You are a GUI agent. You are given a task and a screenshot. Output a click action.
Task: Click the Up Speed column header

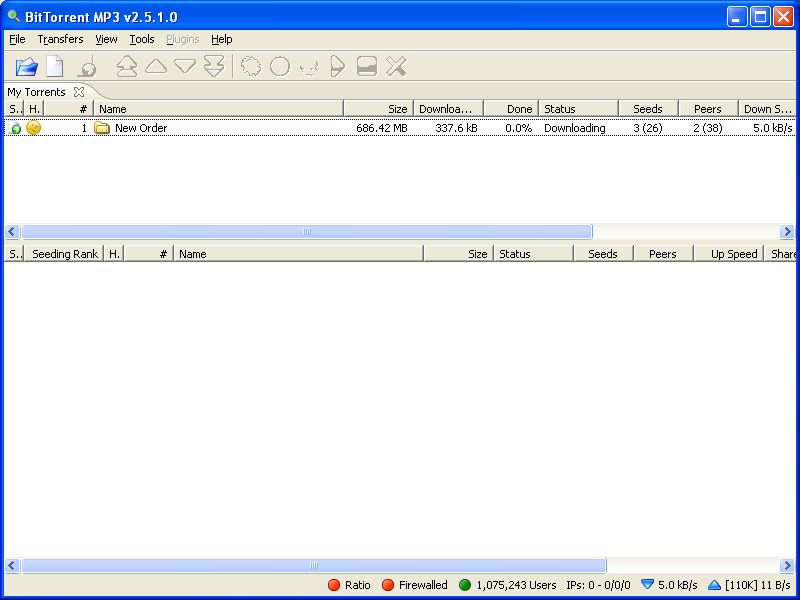coord(728,254)
